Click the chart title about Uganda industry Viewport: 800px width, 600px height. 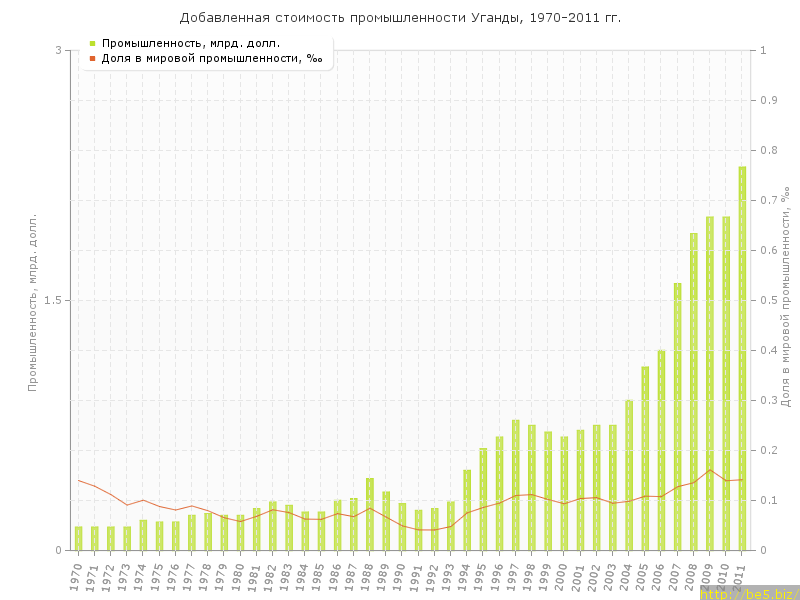[400, 17]
